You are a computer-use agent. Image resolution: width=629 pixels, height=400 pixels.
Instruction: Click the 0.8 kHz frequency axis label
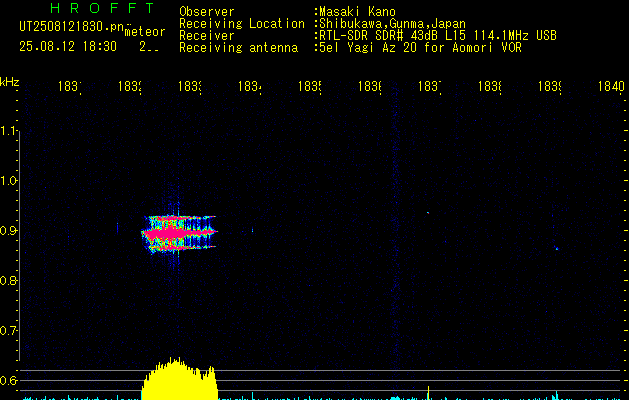tap(10, 280)
